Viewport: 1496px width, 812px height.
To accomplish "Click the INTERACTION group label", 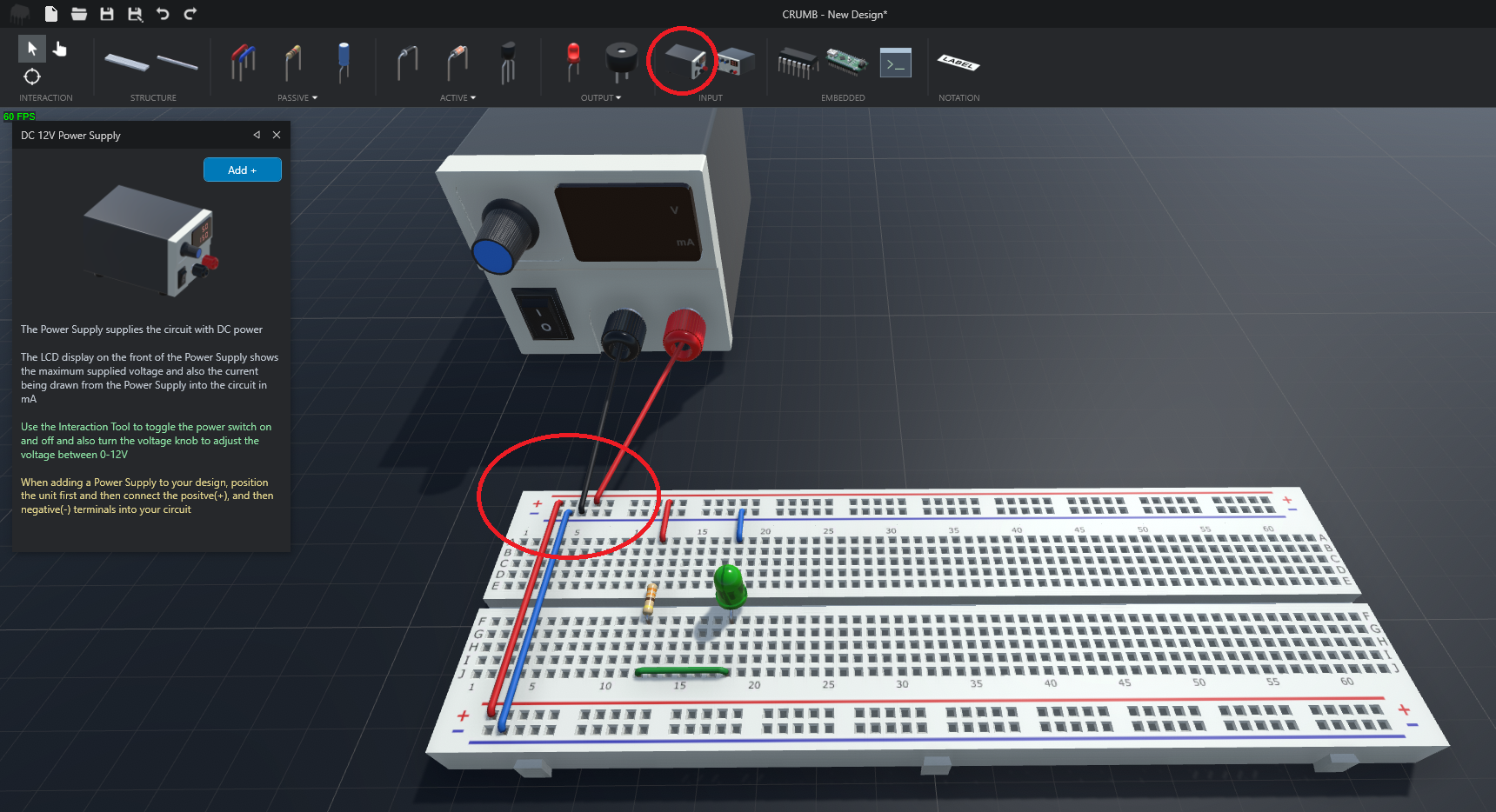I will 46,98.
